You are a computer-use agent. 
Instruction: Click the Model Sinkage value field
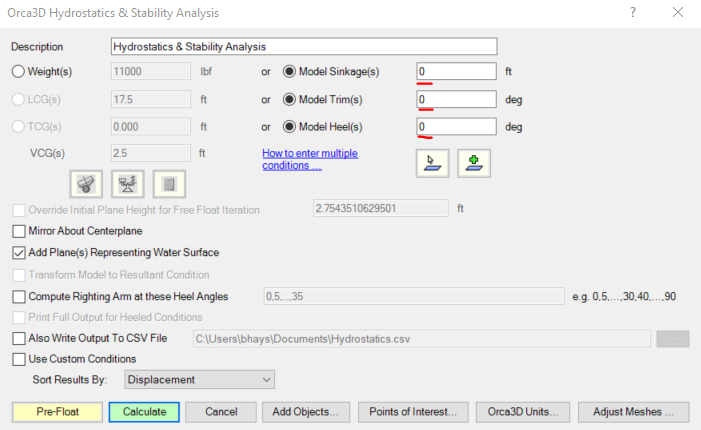coord(456,72)
